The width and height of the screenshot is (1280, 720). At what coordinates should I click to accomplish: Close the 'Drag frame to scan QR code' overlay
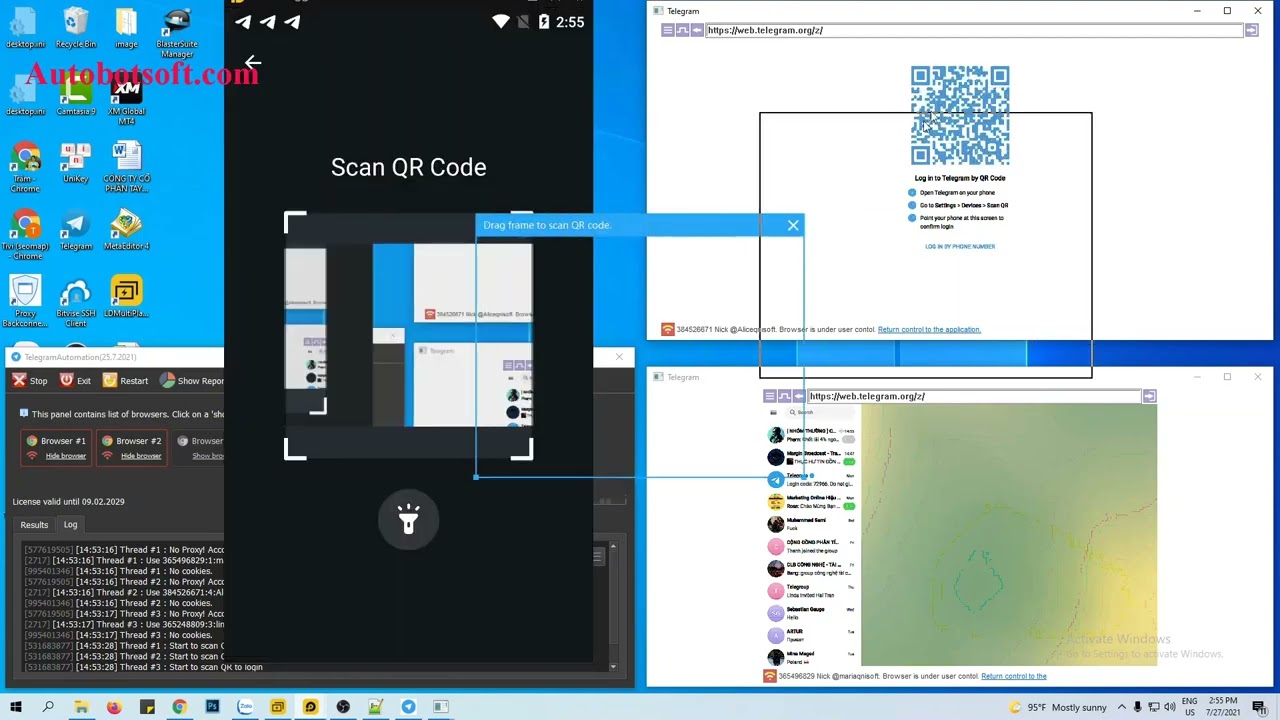[x=793, y=225]
